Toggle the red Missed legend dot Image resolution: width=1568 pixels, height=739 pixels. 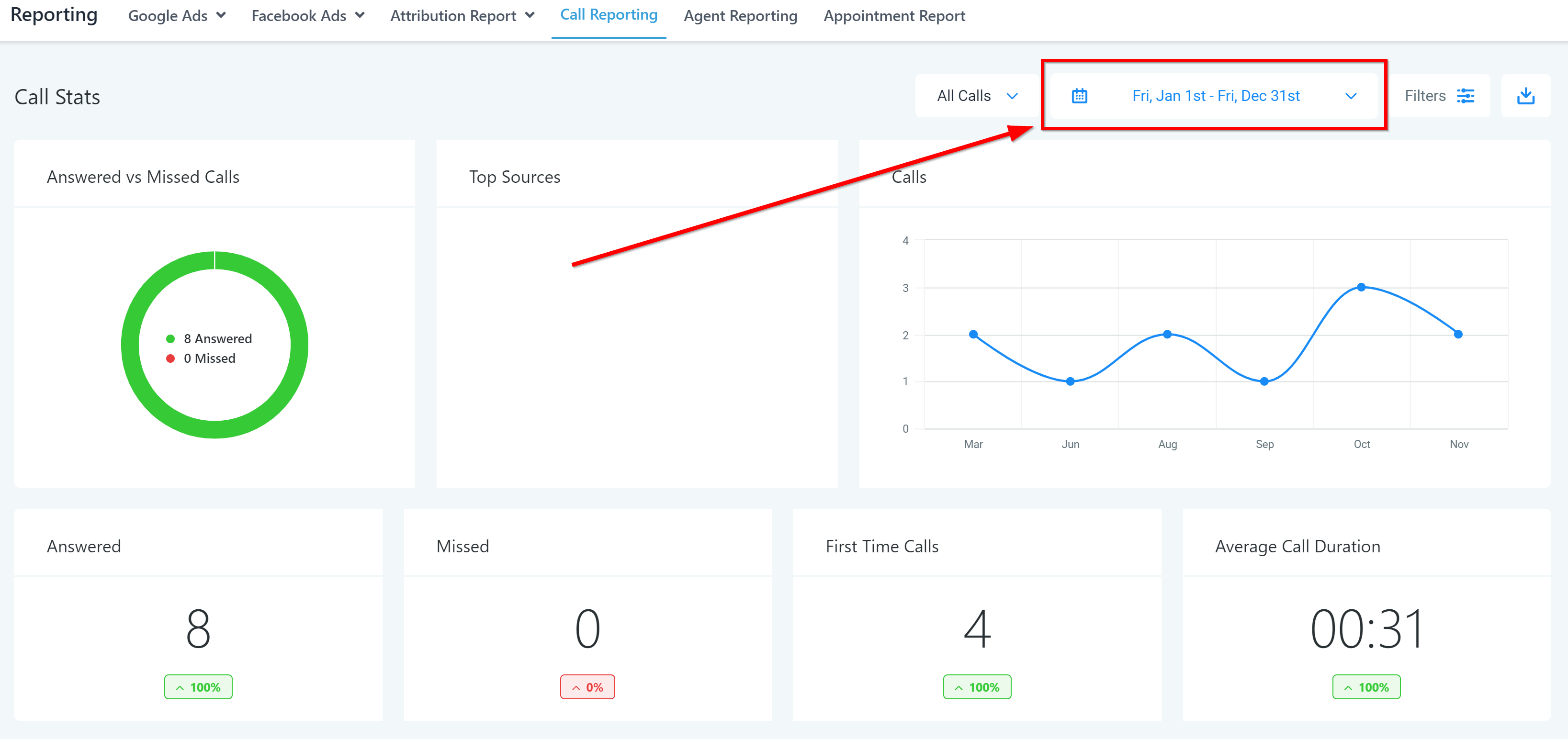click(170, 358)
